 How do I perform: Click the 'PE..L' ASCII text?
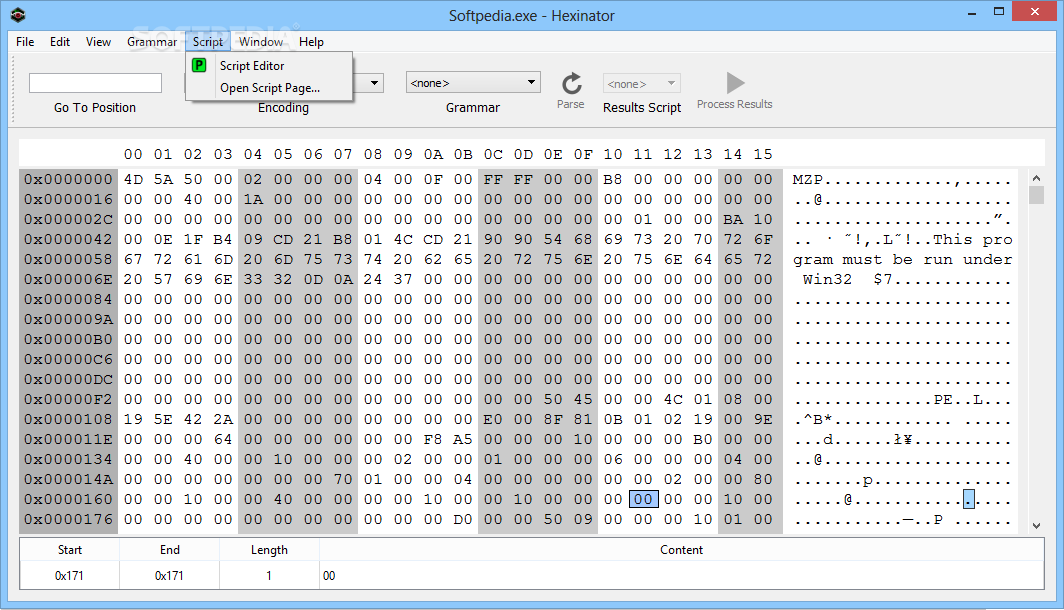point(959,400)
